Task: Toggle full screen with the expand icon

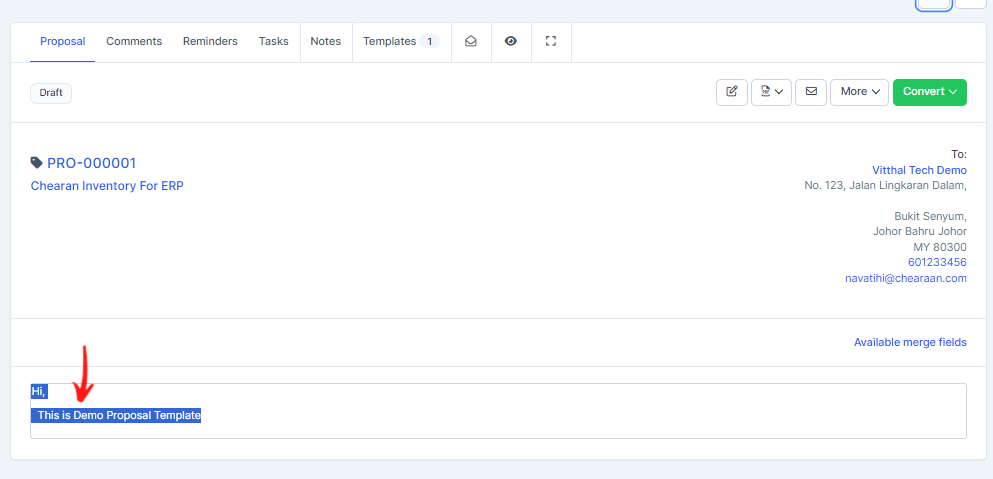Action: point(550,42)
